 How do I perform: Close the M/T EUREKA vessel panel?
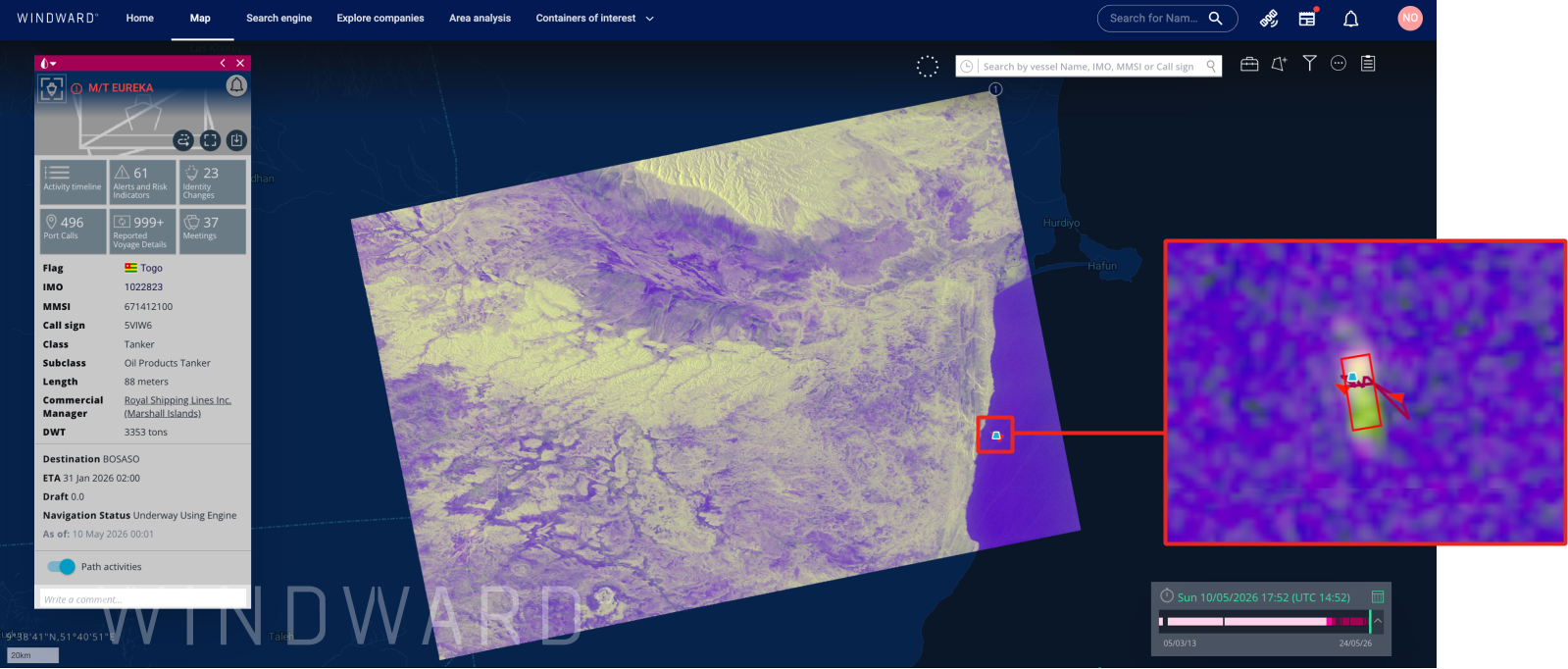pos(240,63)
